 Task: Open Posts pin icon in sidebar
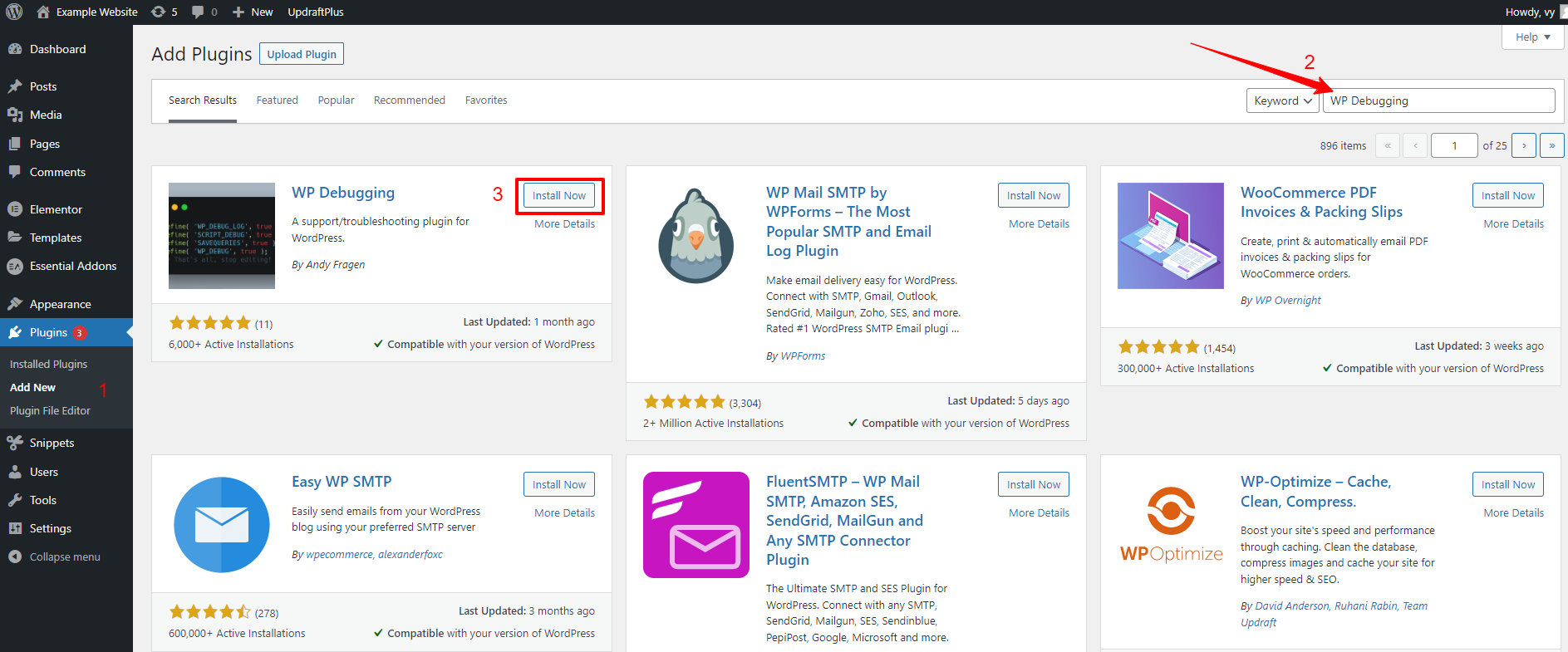(x=15, y=86)
